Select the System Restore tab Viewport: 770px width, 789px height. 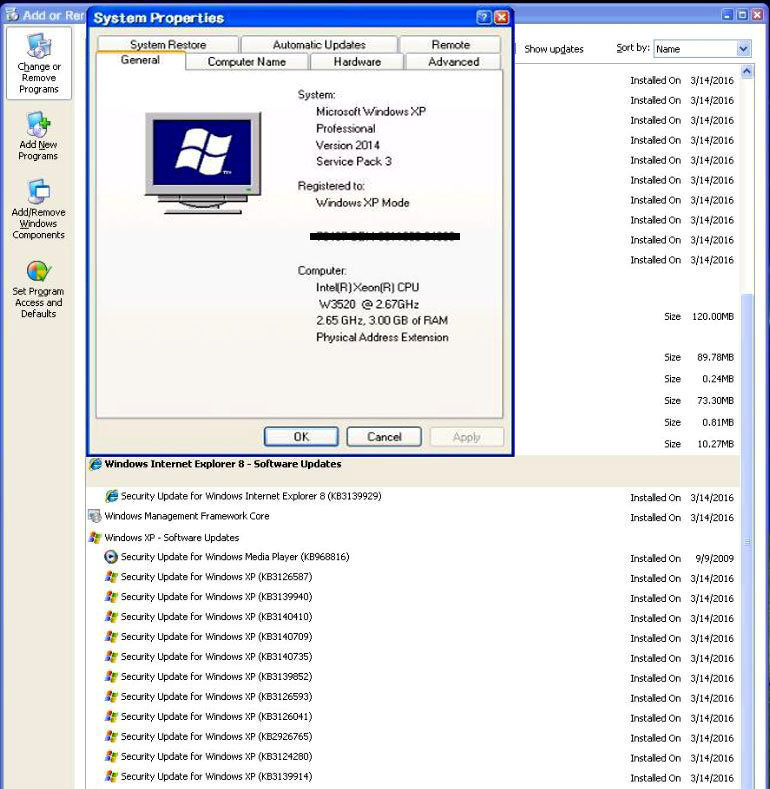pyautogui.click(x=168, y=45)
